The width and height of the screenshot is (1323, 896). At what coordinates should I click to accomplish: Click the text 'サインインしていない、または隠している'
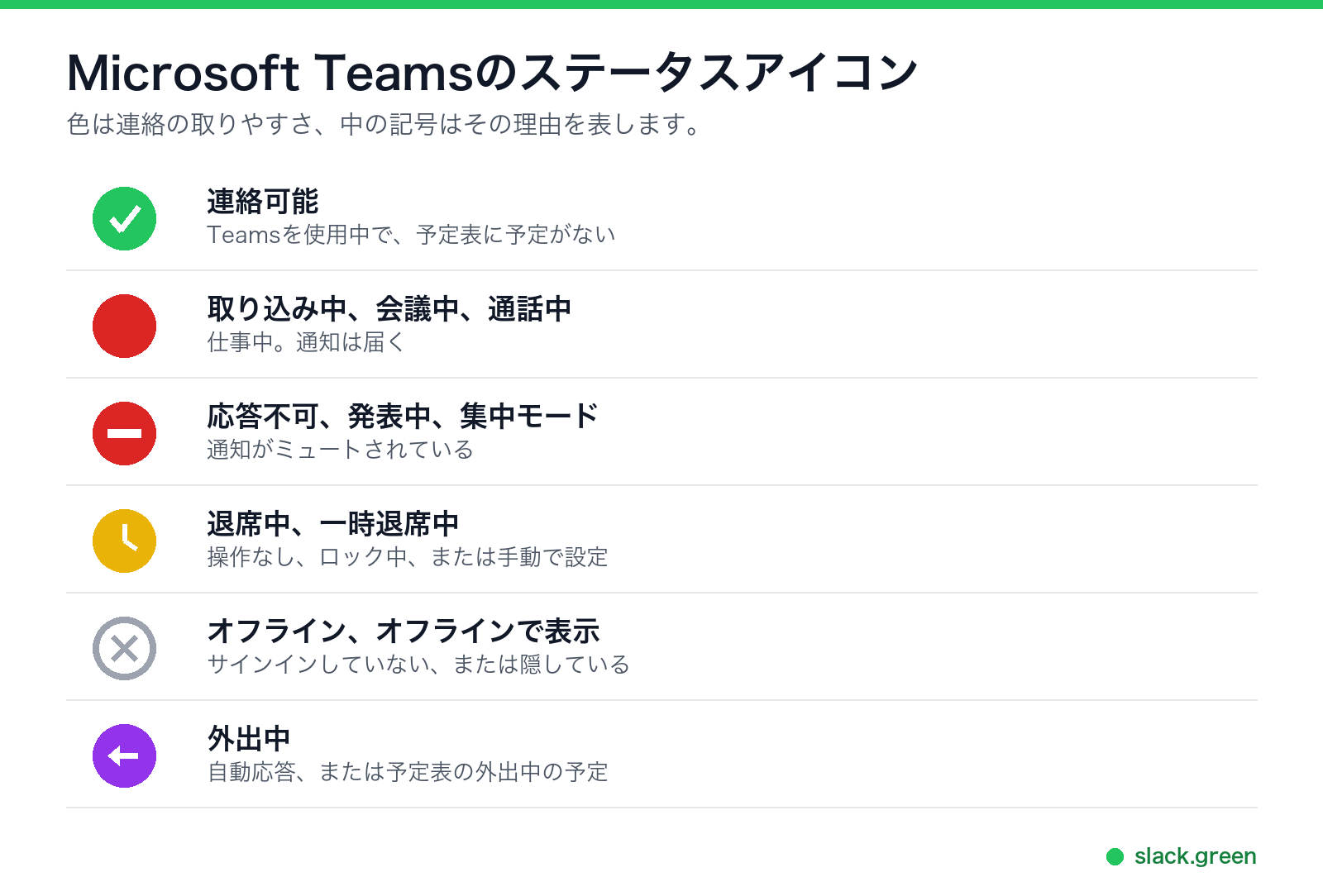pyautogui.click(x=418, y=665)
